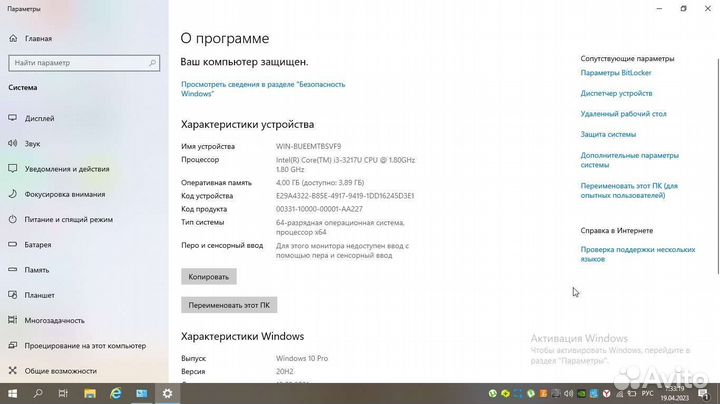Open taskbar search magnifier

pyautogui.click(x=38, y=393)
